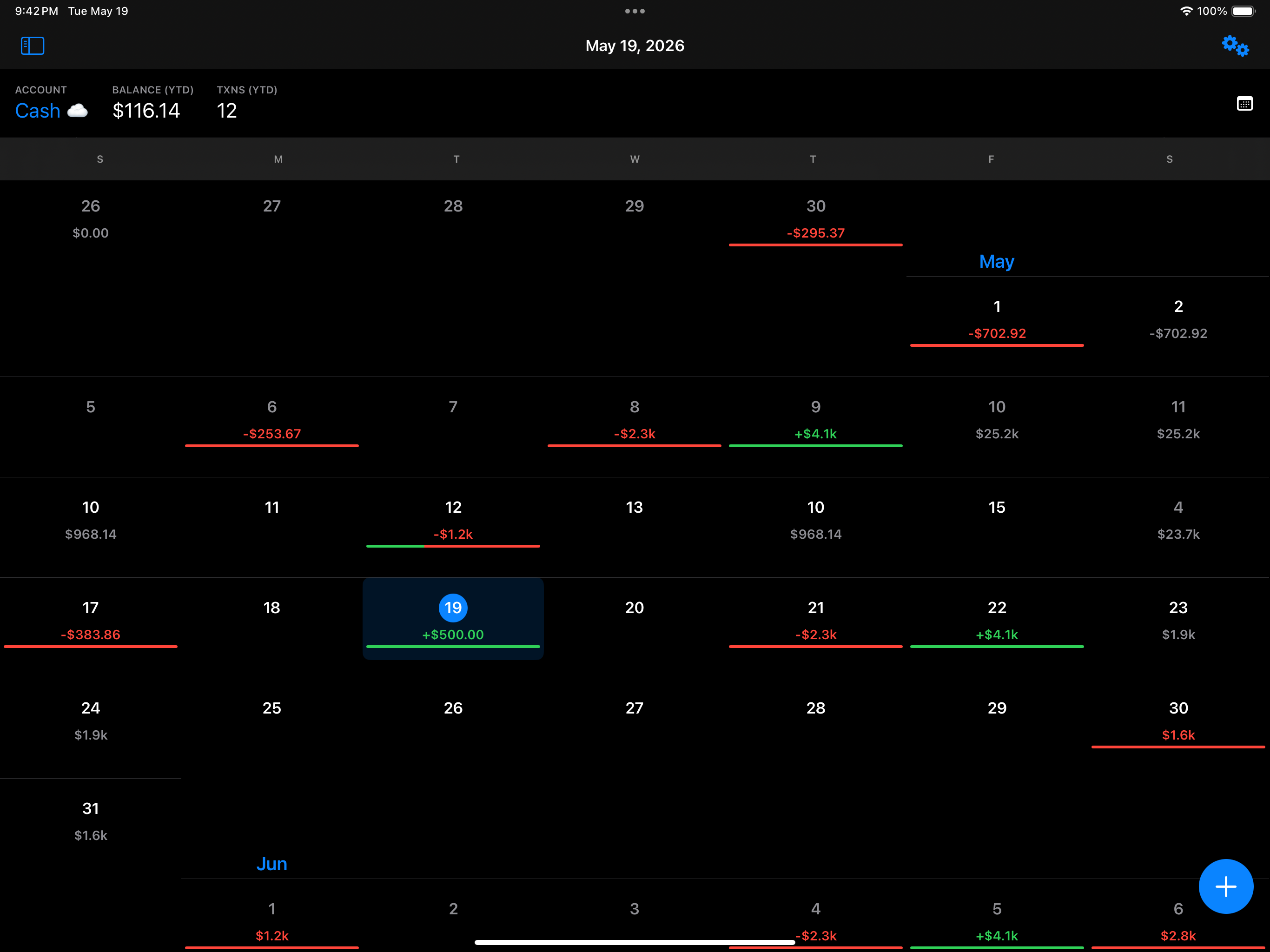Screen dimensions: 1270x952
Task: Toggle the sidebar panel icon
Action: point(33,46)
